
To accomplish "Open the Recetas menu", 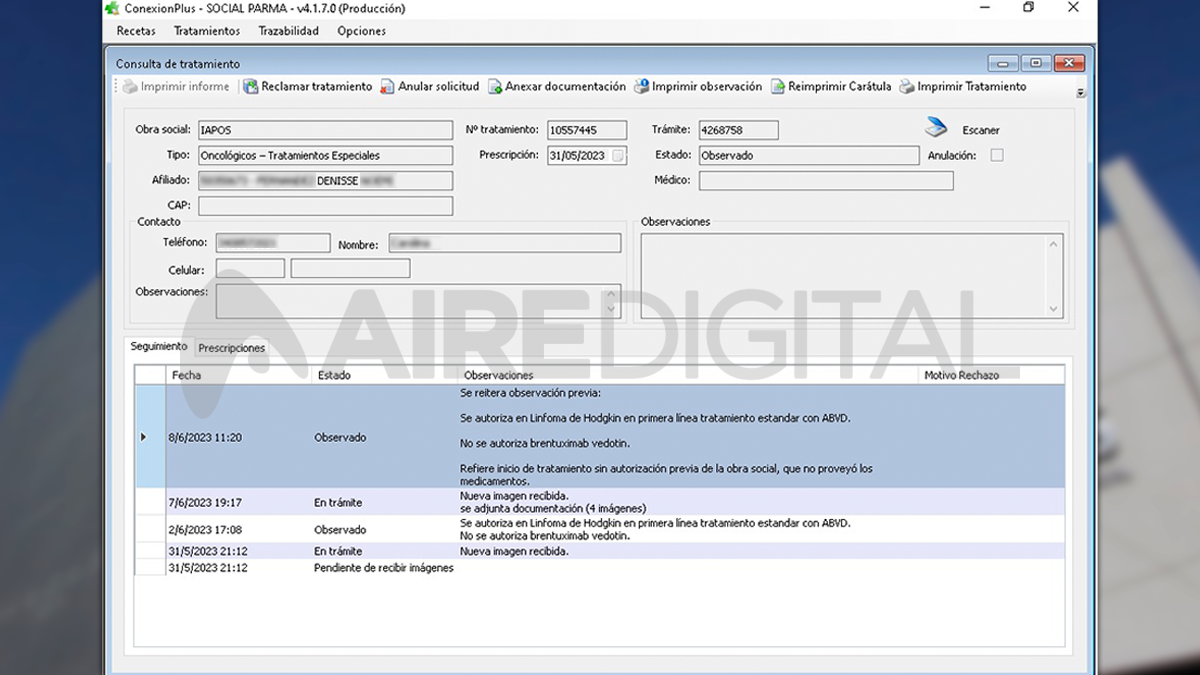I will (136, 31).
